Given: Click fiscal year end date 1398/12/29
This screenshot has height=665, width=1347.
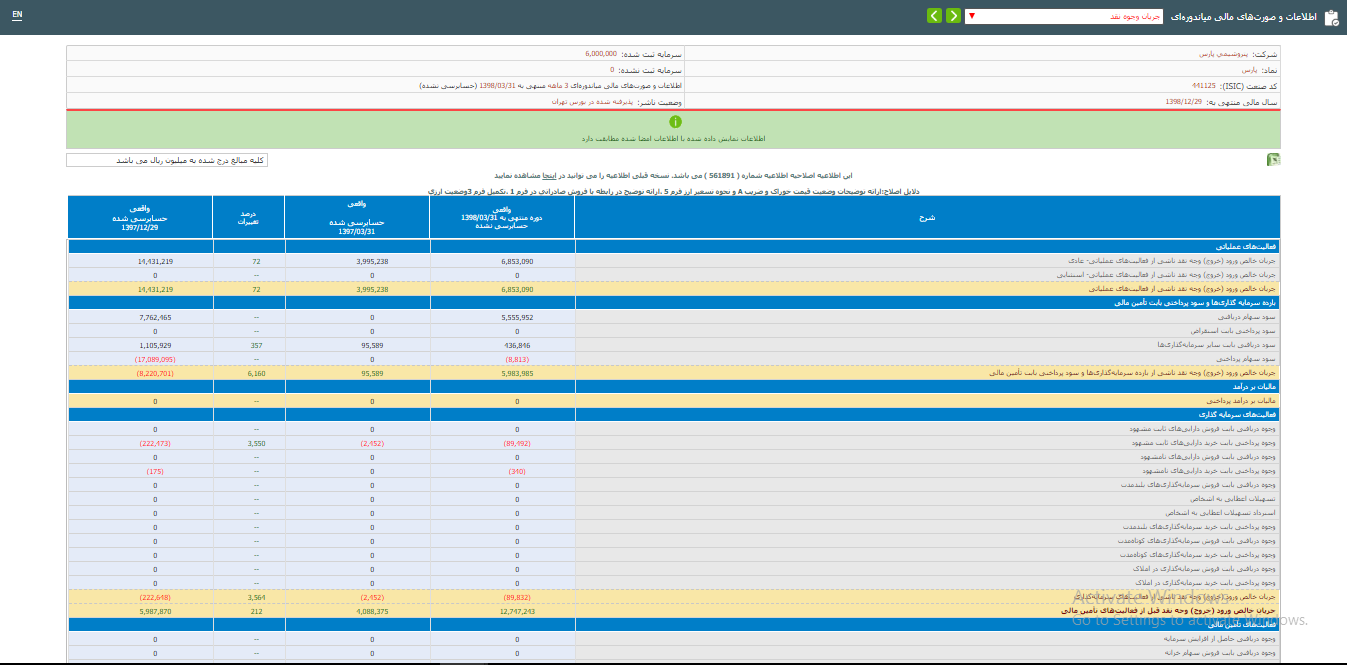Looking at the screenshot, I should pos(1184,102).
